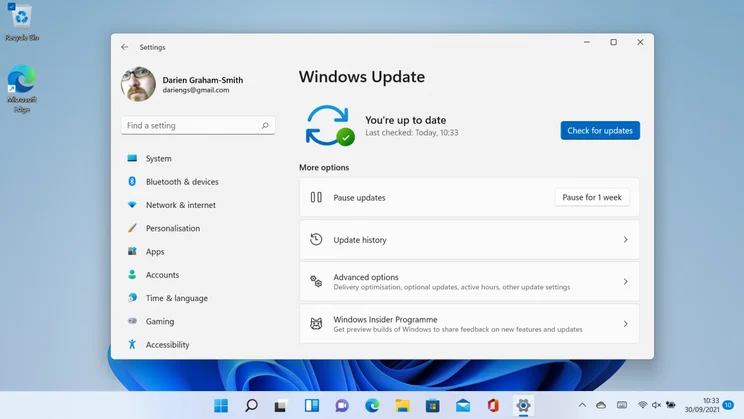Click OneDrive cloud tray icon
The width and height of the screenshot is (744, 419).
[601, 405]
